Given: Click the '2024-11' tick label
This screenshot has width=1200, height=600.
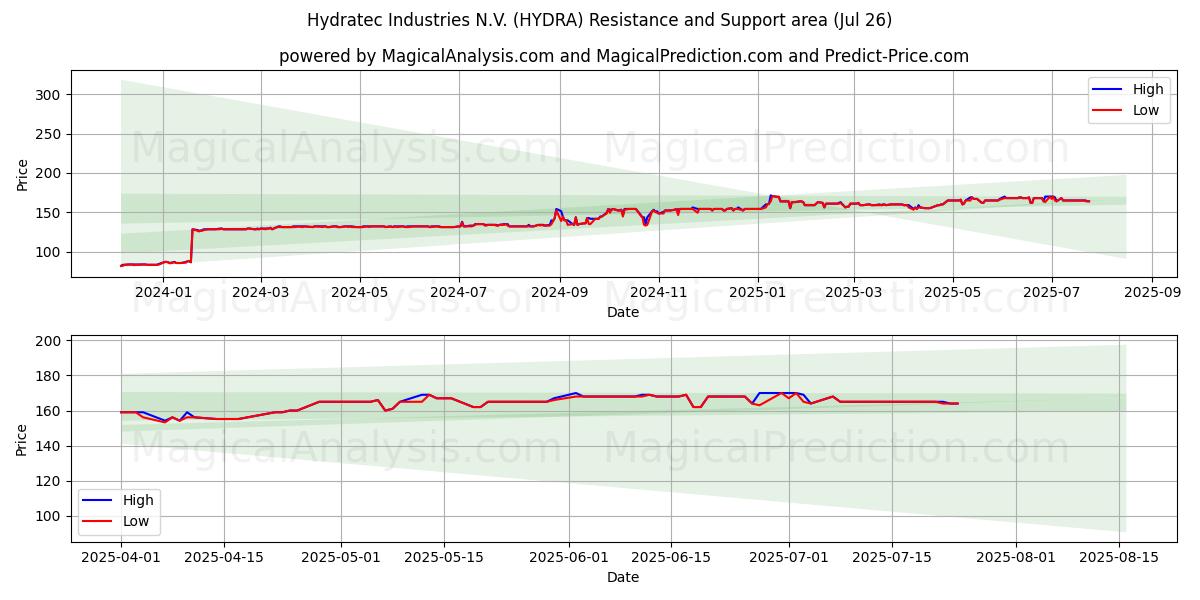Looking at the screenshot, I should point(658,293).
